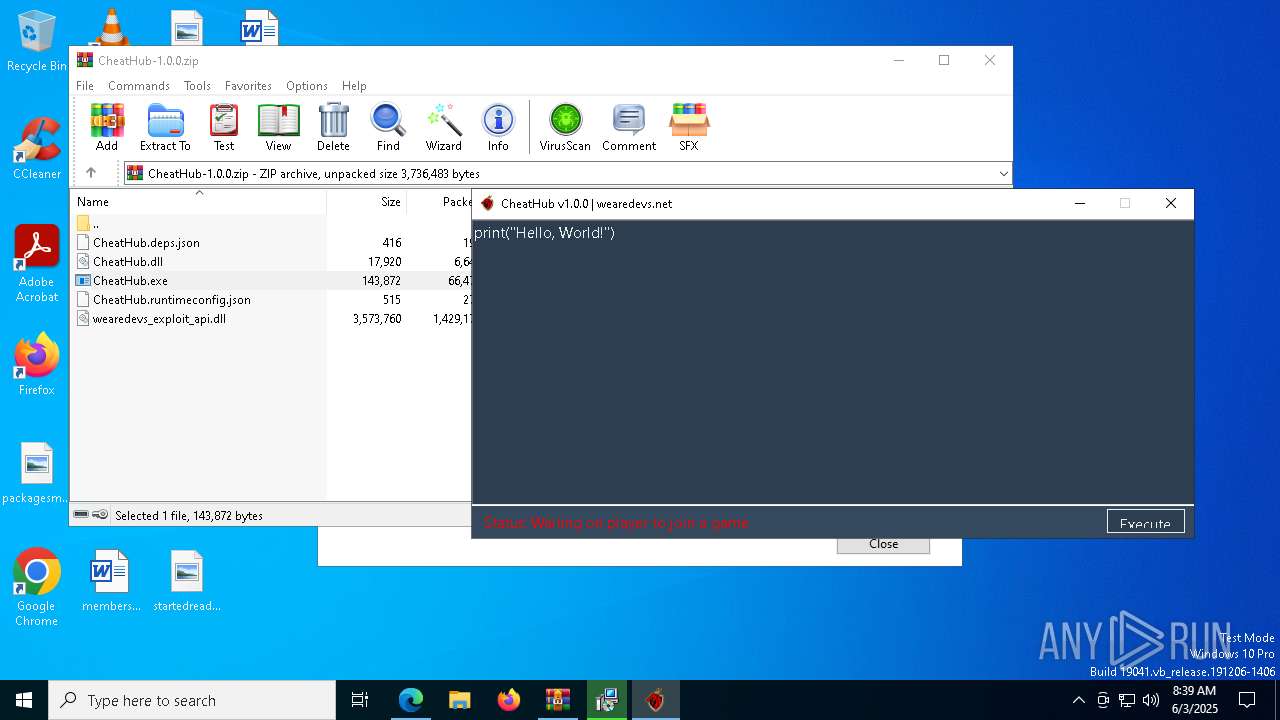
Task: Open the packagesm image file on desktop
Action: click(x=36, y=473)
